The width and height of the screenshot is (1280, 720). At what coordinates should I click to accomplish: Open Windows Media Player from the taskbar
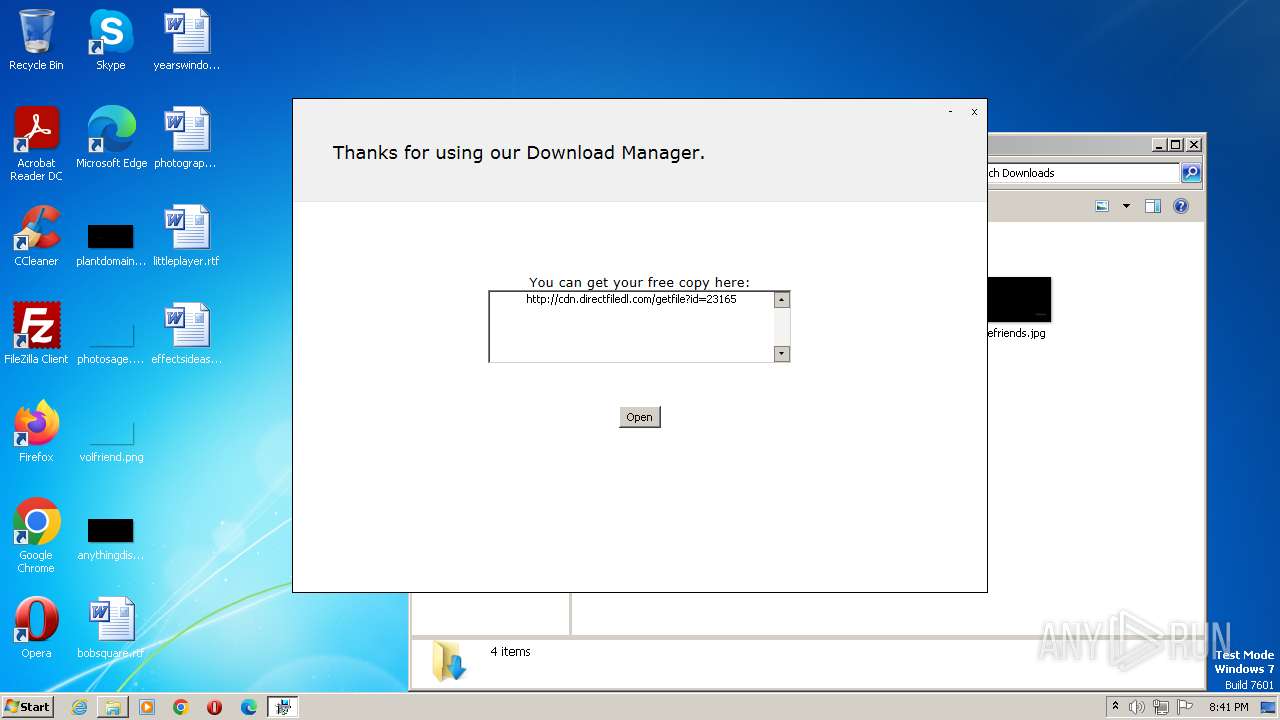(147, 707)
